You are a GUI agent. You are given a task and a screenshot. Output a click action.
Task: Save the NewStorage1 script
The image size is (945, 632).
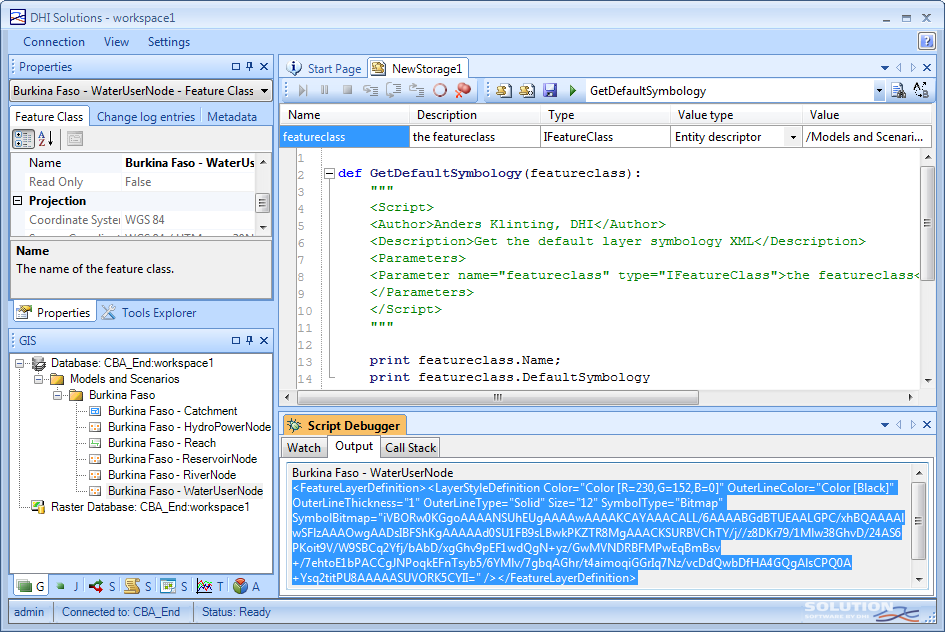548,90
